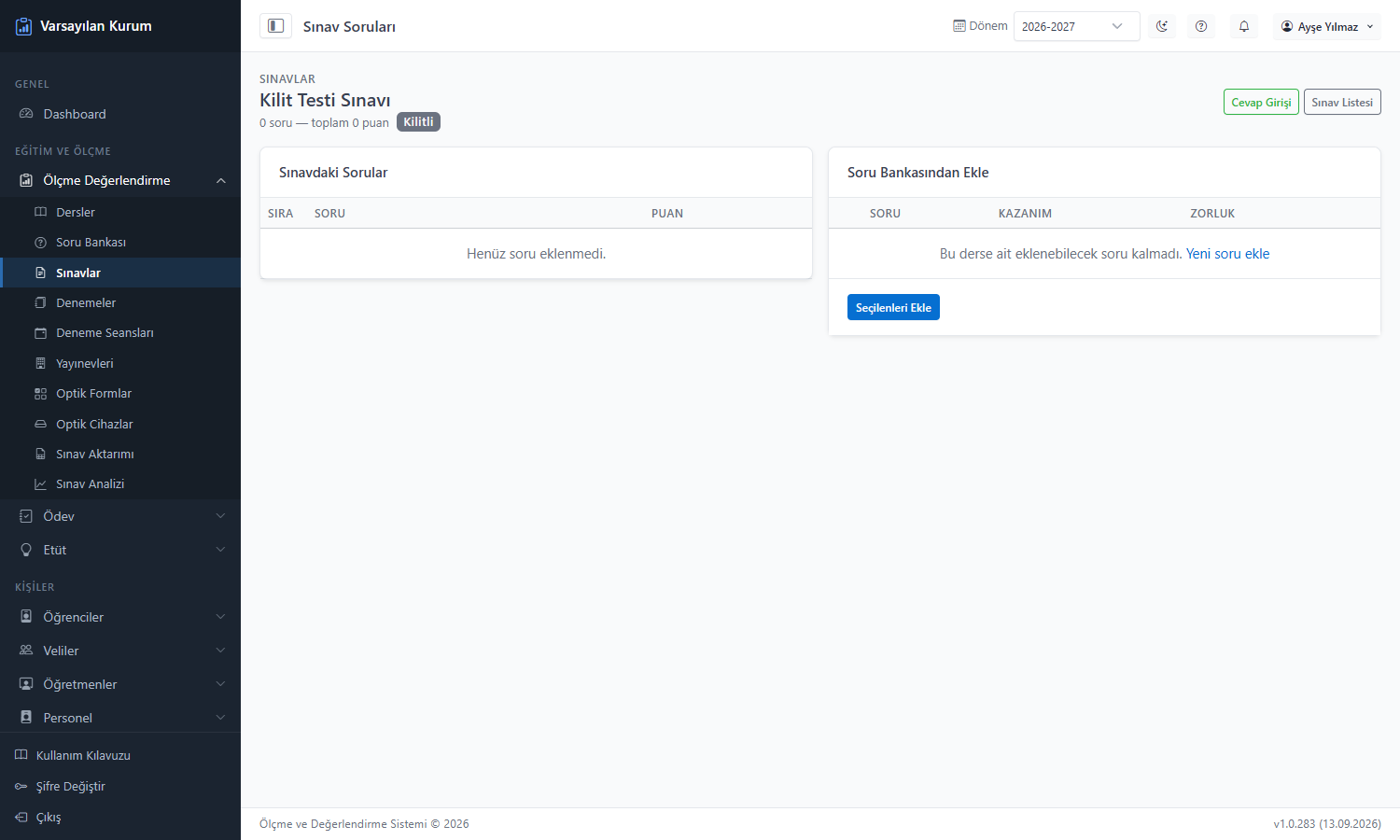
Task: Open Dashboard from the sidebar
Action: point(120,114)
